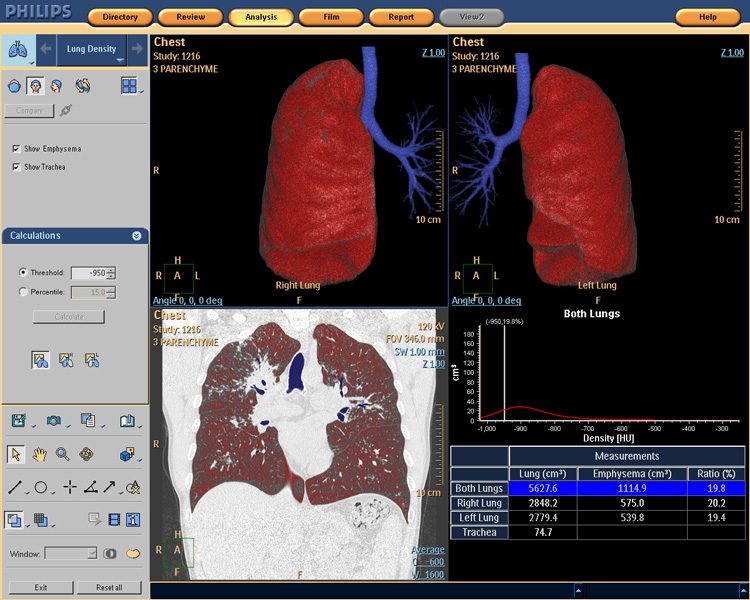The width and height of the screenshot is (750, 600).
Task: Click the Angle 0, 0, 0 deg link in the Right Lung view
Action: 188,300
